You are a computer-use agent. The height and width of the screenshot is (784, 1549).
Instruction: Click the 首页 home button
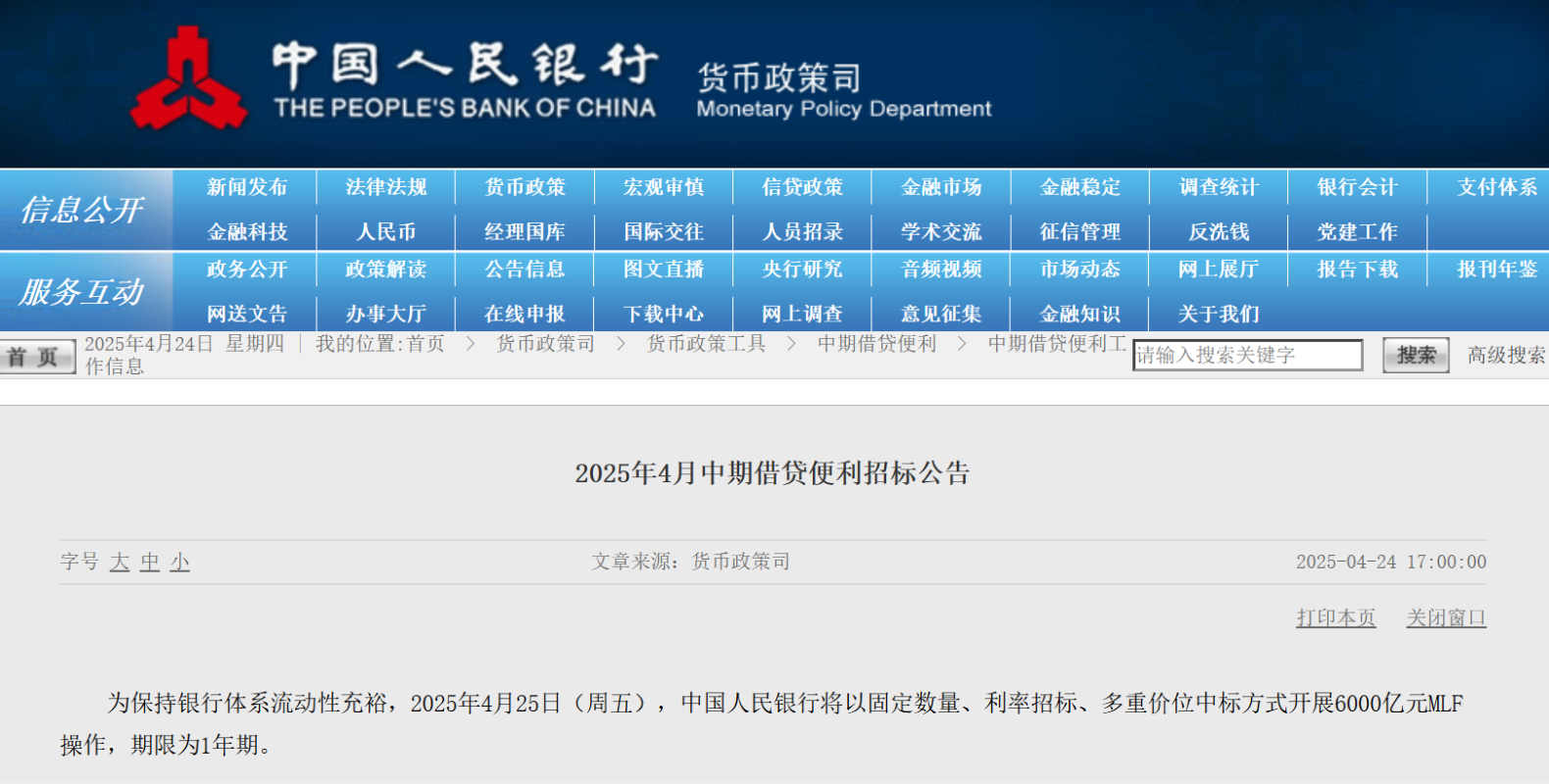(36, 358)
